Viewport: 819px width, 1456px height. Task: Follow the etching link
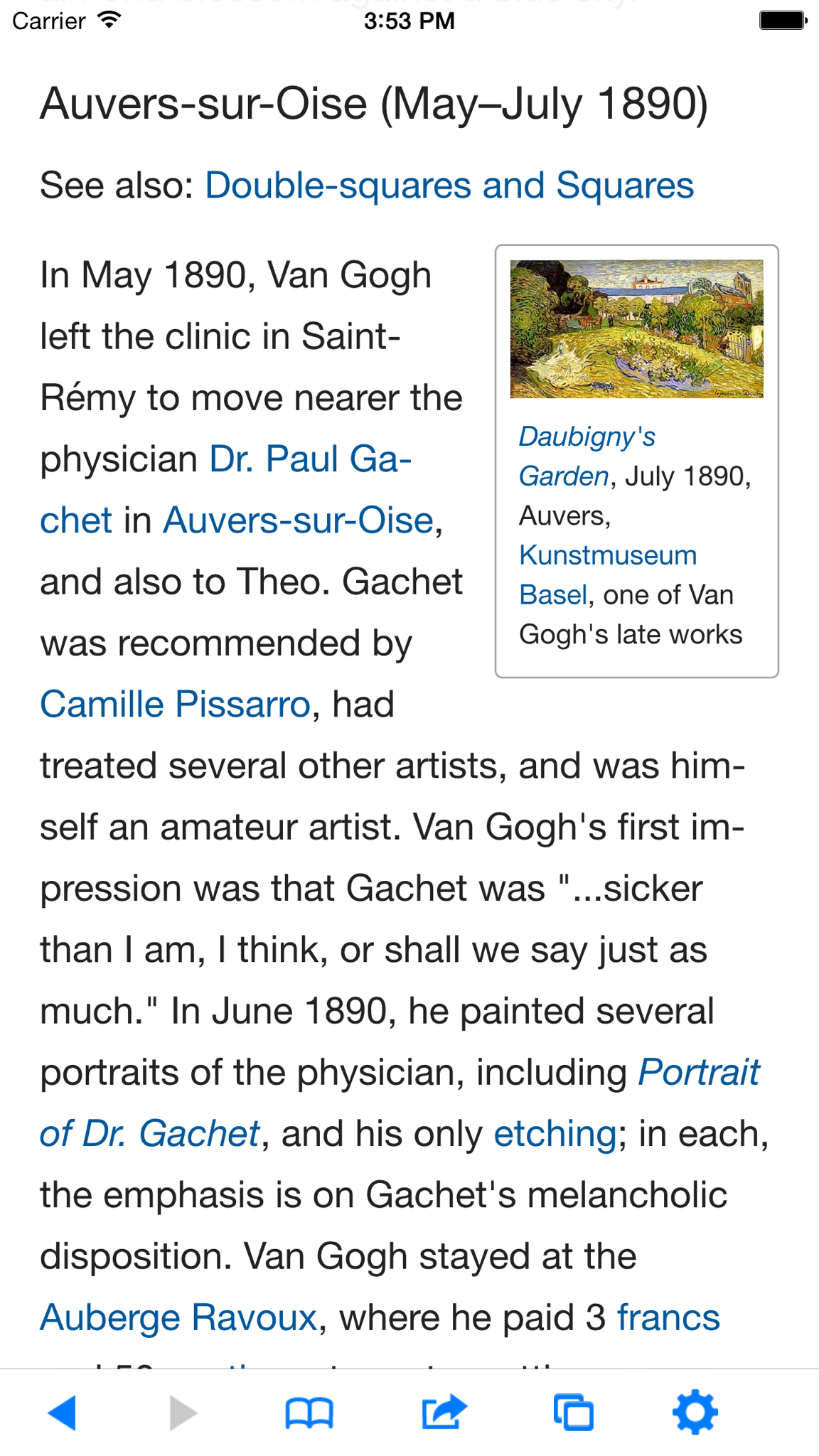555,1133
